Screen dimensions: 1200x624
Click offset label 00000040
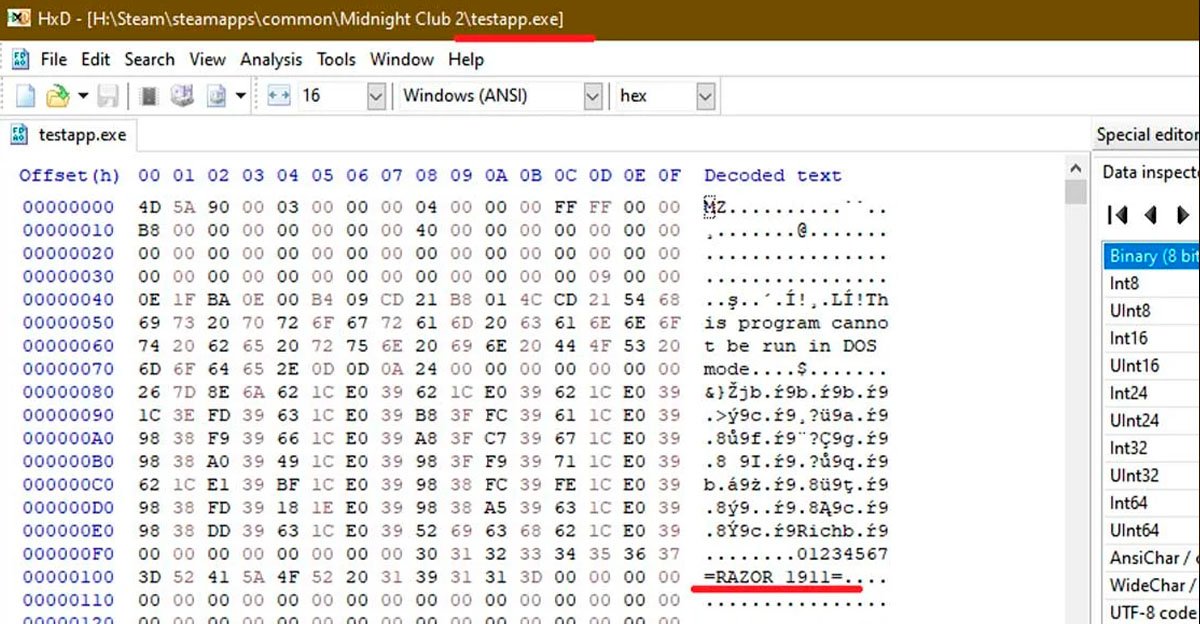[x=69, y=299]
